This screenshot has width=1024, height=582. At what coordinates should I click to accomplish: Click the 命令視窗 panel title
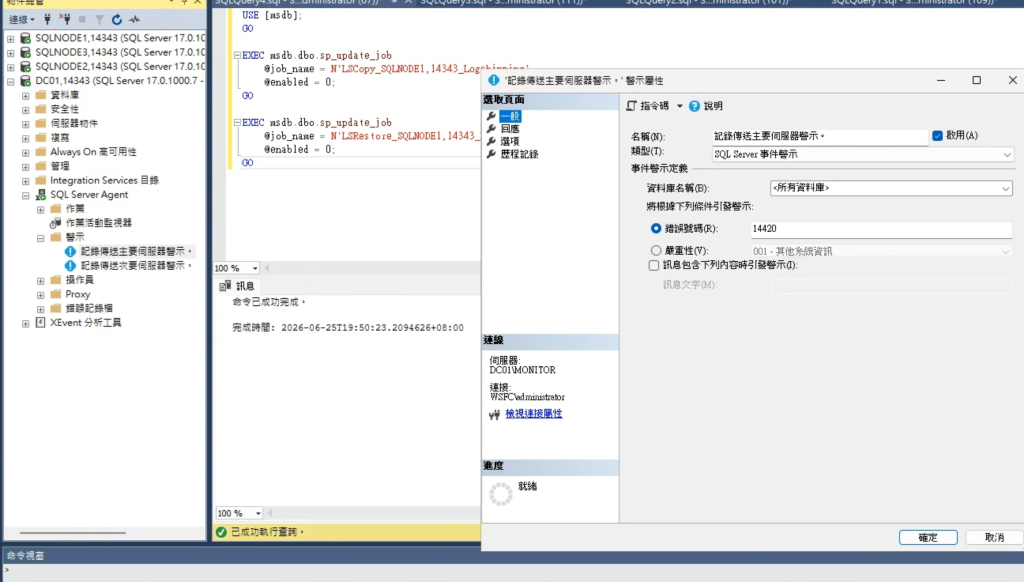pos(25,556)
